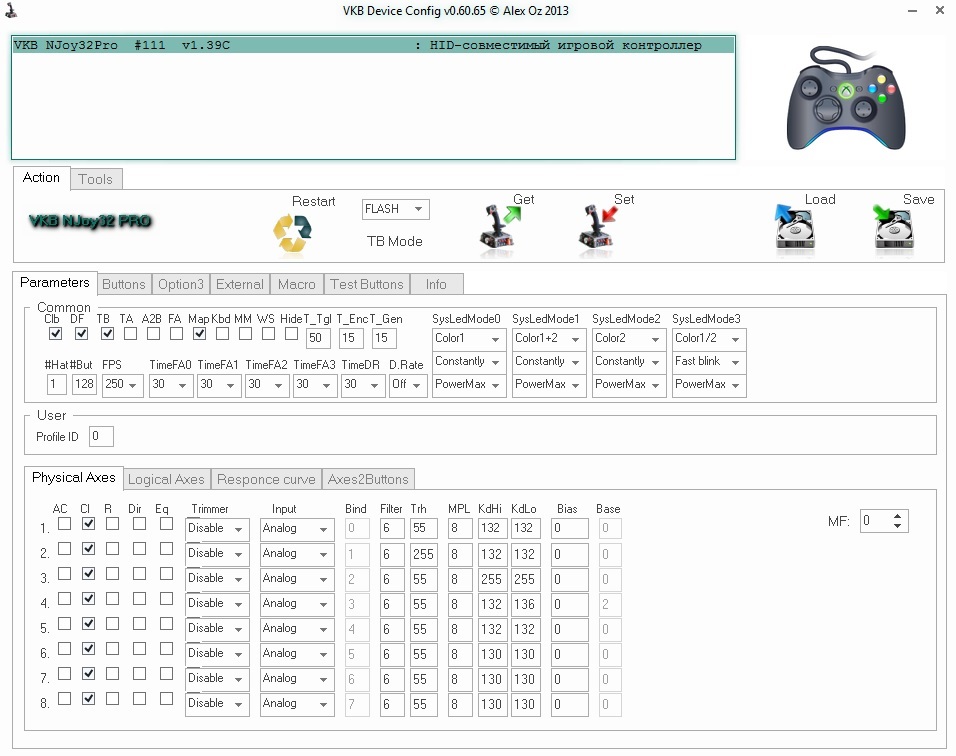Enable the Dir checkbox for axis 2

click(139, 549)
